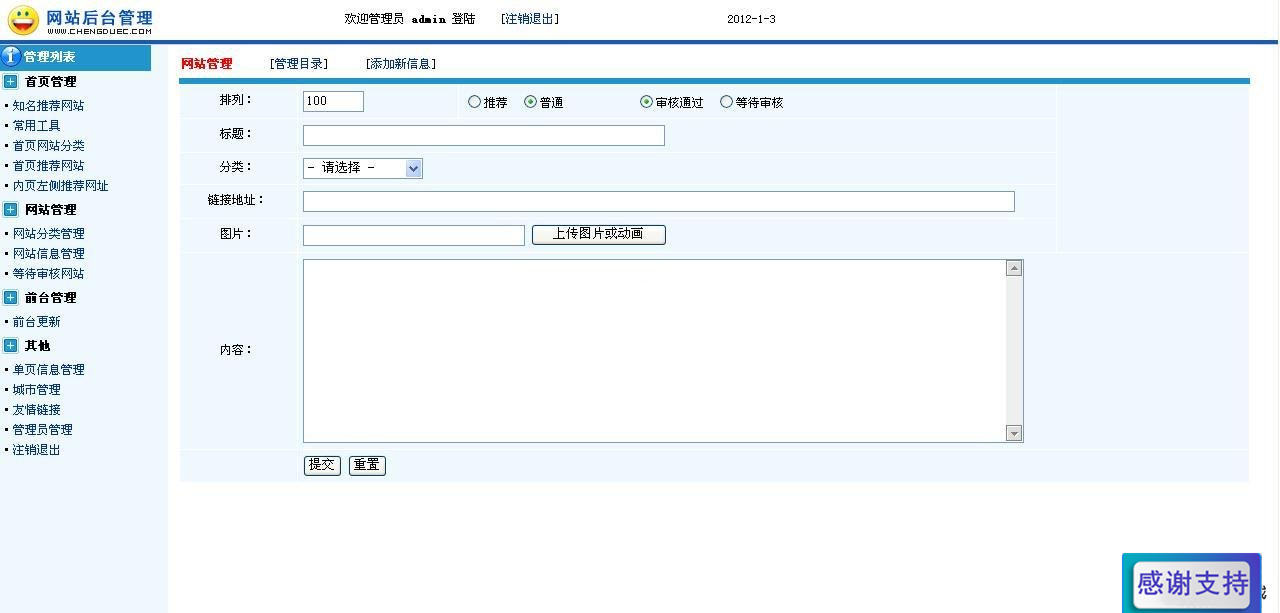Focus the 排列 field showing 100
The width and height of the screenshot is (1280, 613).
(333, 101)
